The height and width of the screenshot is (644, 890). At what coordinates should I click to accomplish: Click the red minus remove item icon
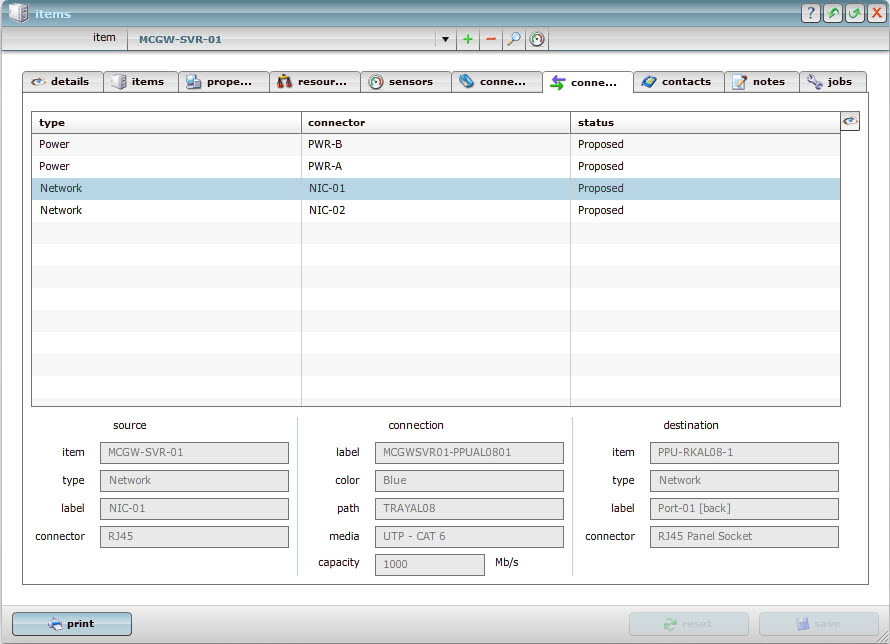click(x=490, y=40)
